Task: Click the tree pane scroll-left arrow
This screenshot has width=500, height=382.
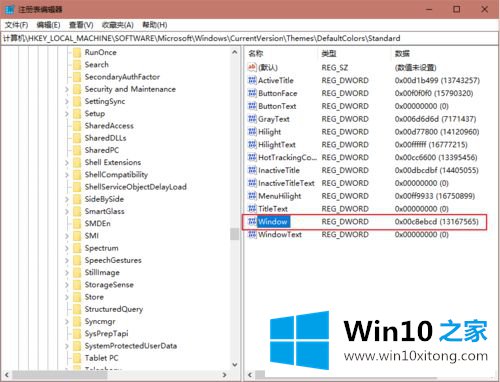Action: 6,375
